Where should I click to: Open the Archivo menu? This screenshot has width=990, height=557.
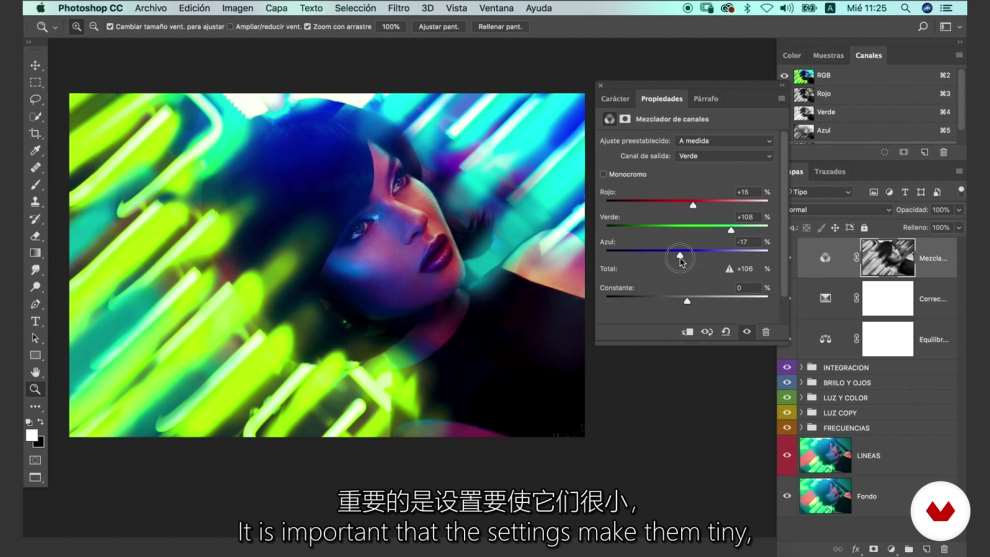(x=150, y=8)
